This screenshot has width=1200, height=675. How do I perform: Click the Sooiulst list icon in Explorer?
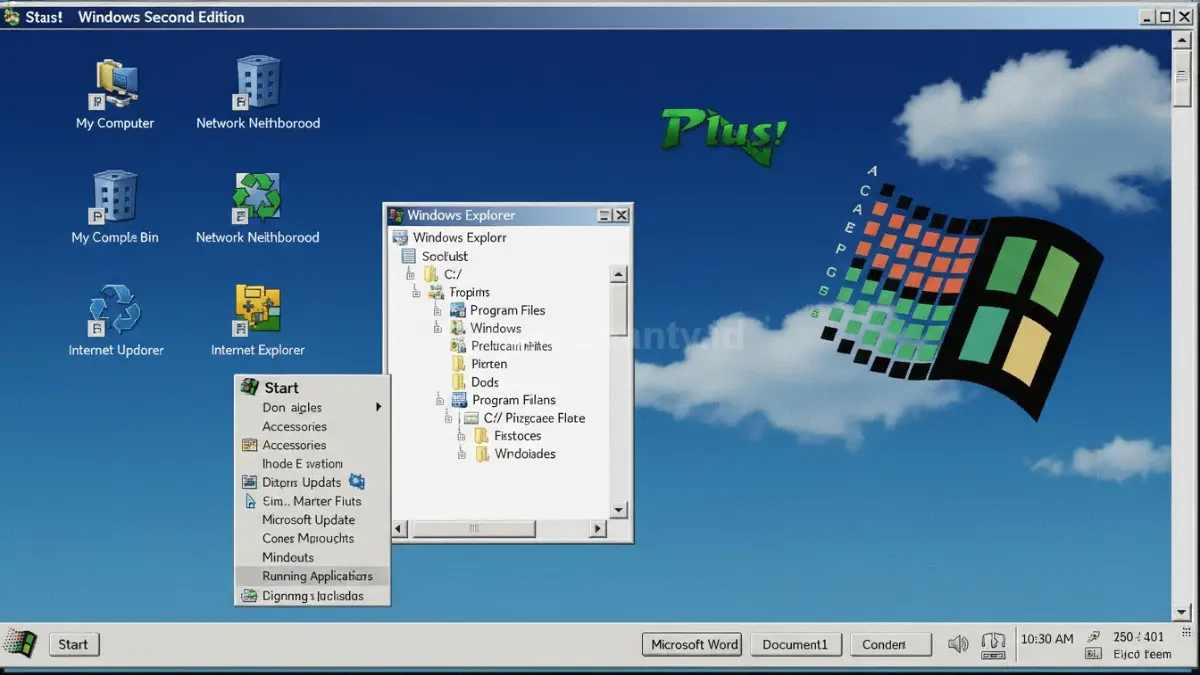click(408, 256)
